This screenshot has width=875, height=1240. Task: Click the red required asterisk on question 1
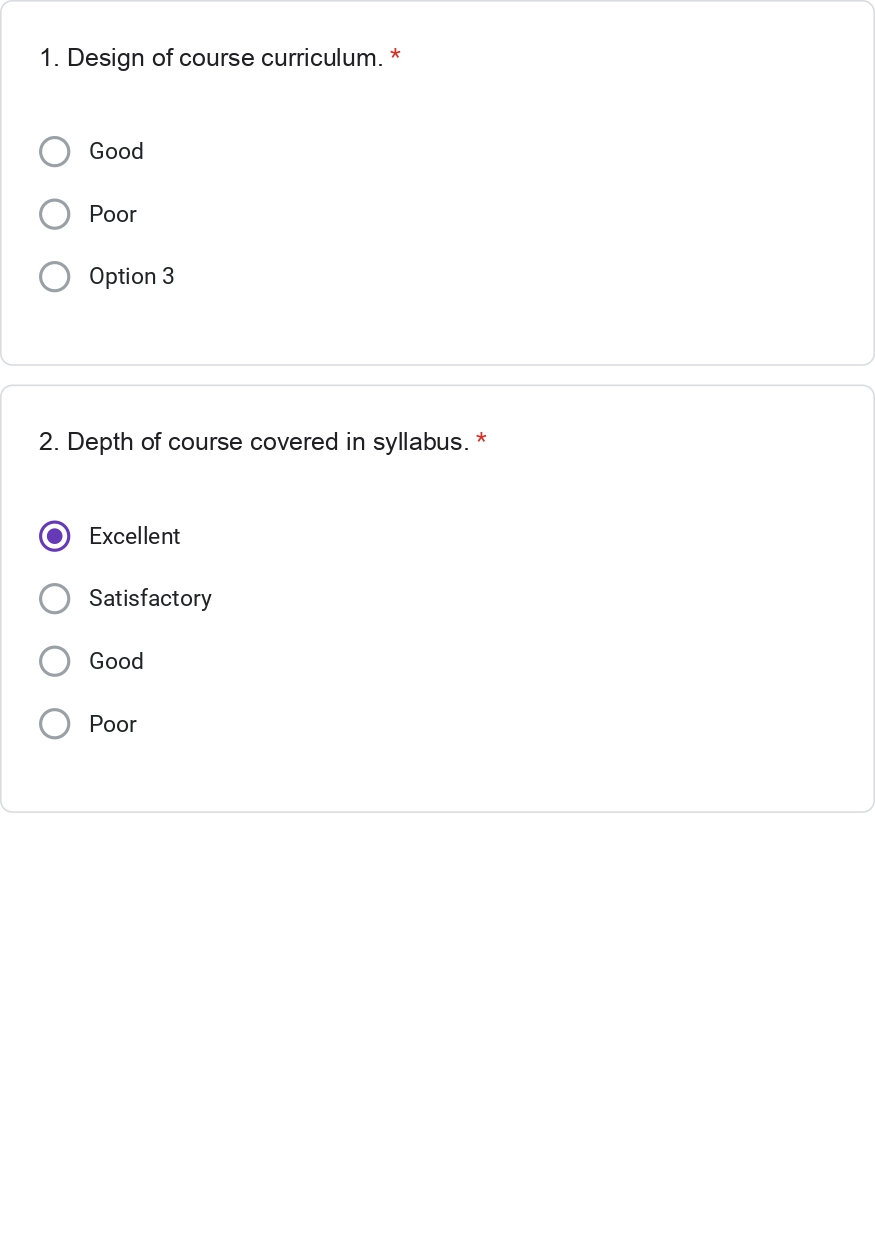(x=396, y=57)
